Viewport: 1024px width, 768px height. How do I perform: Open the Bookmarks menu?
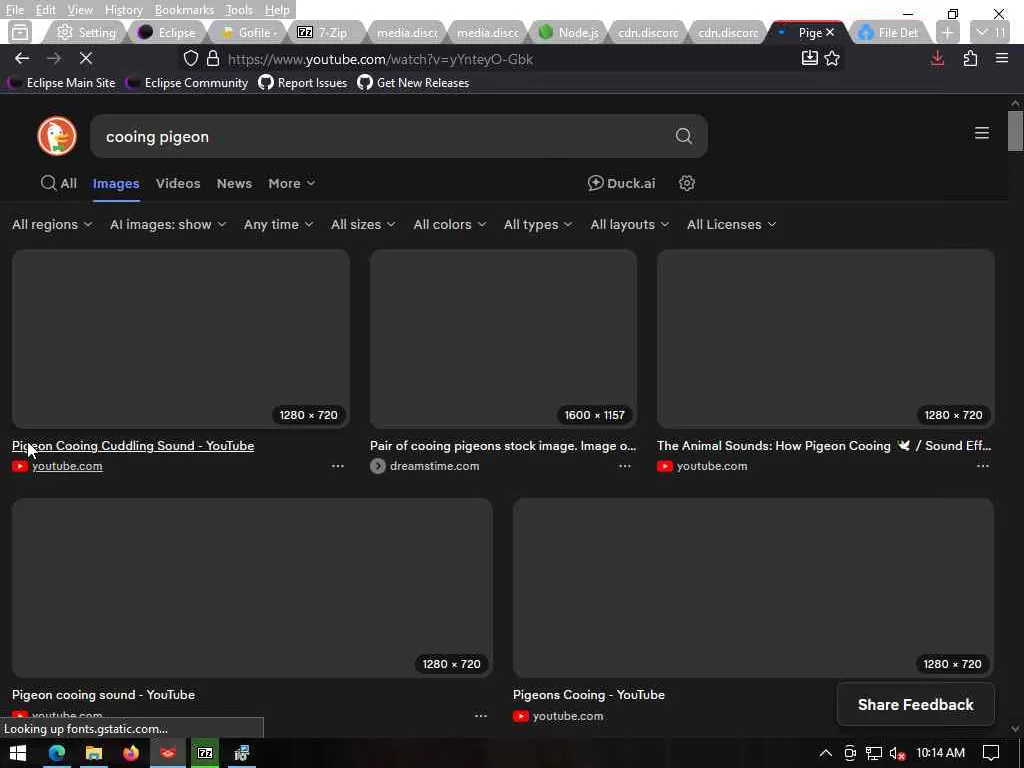click(184, 10)
